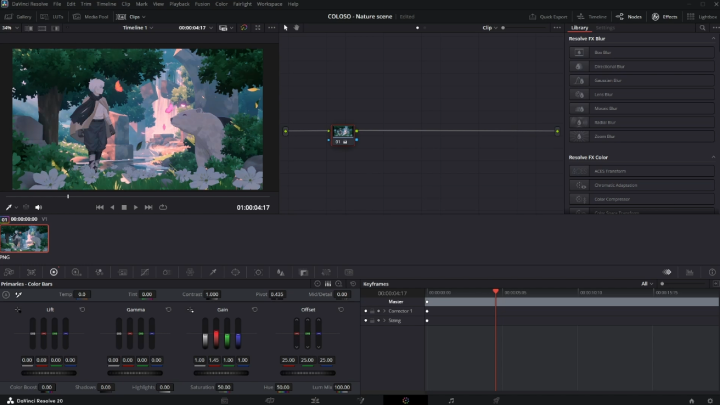
Task: Expand the Corrector 1 keyframe track
Action: coord(384,311)
